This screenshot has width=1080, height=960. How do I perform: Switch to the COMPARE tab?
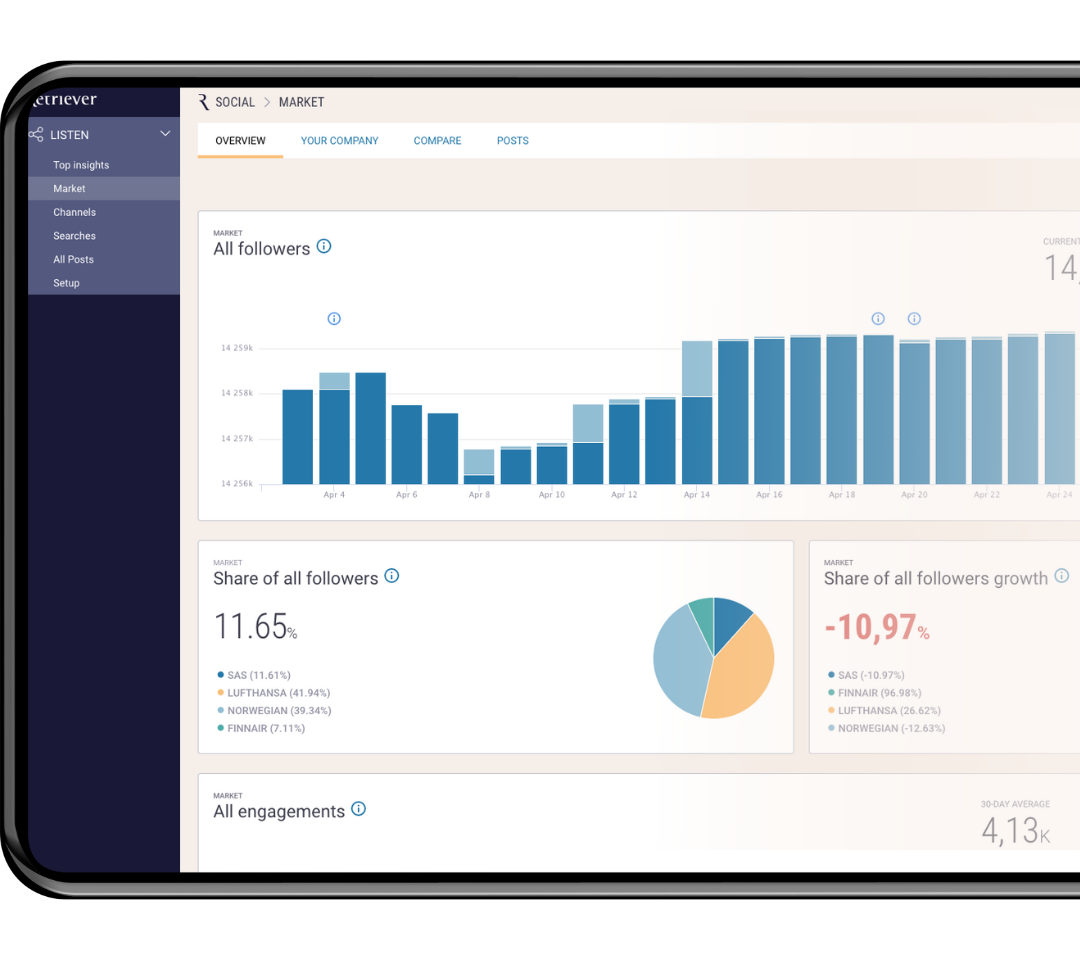[x=437, y=140]
